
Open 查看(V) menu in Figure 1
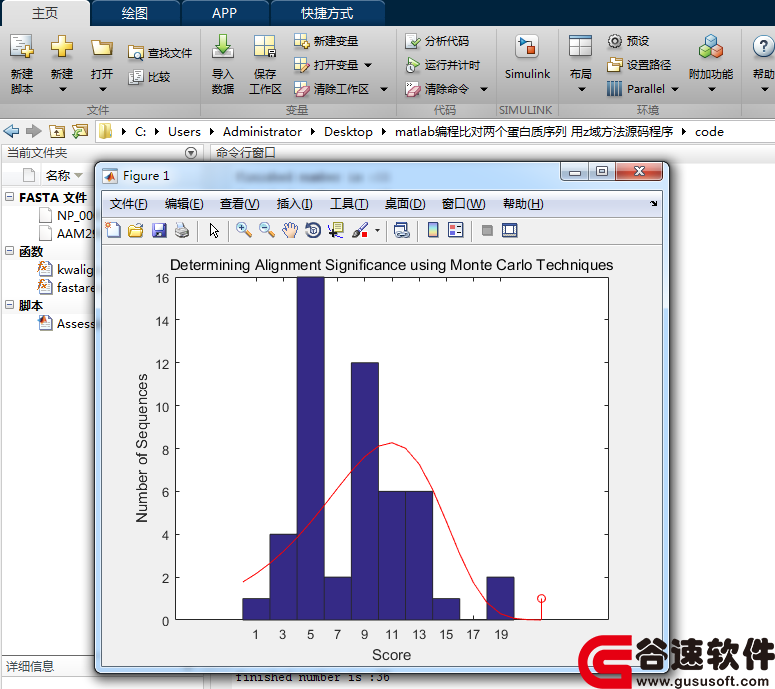[x=239, y=204]
